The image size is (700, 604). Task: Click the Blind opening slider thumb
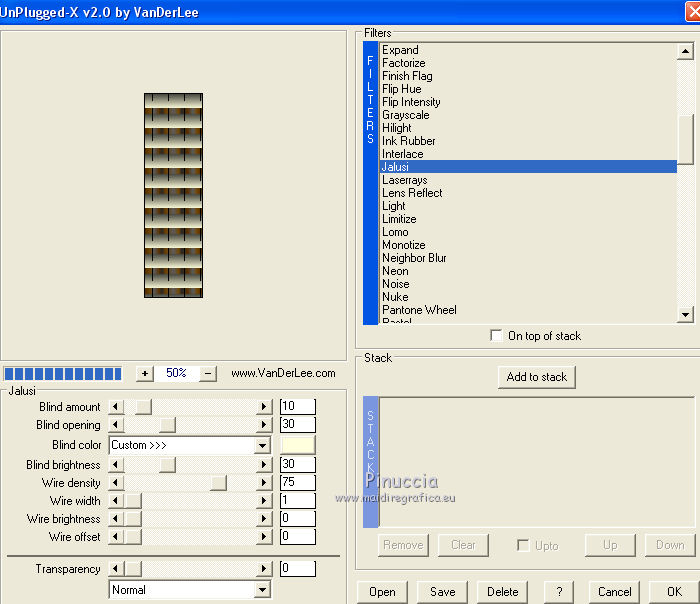click(x=167, y=425)
